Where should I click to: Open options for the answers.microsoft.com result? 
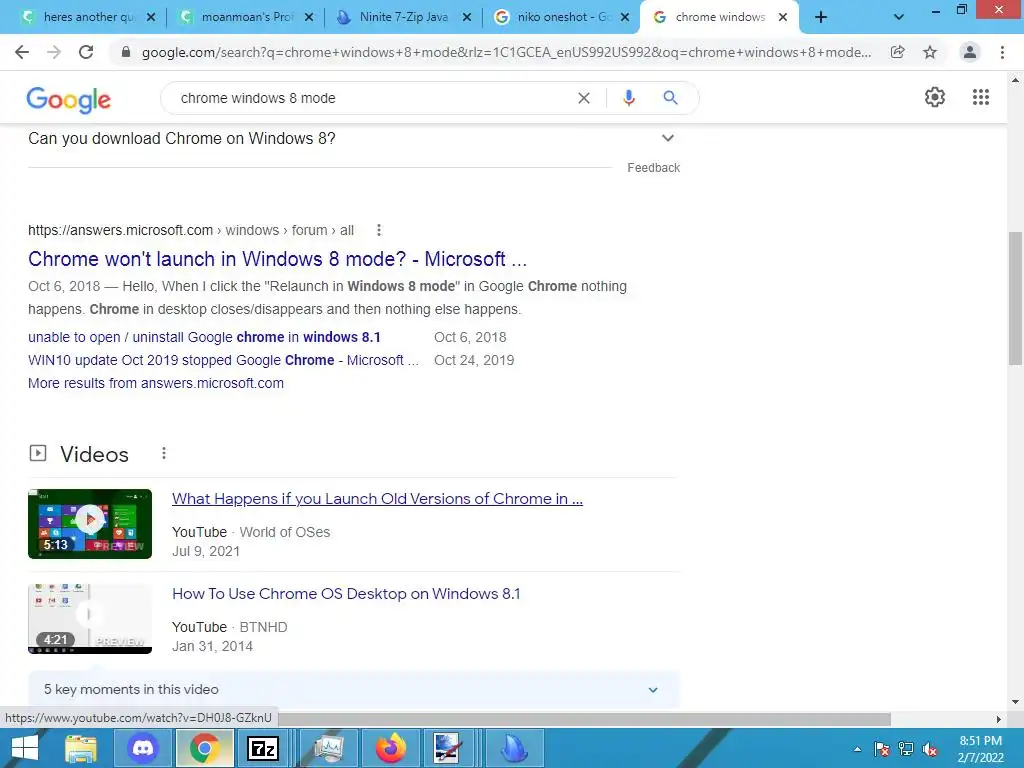click(x=379, y=230)
